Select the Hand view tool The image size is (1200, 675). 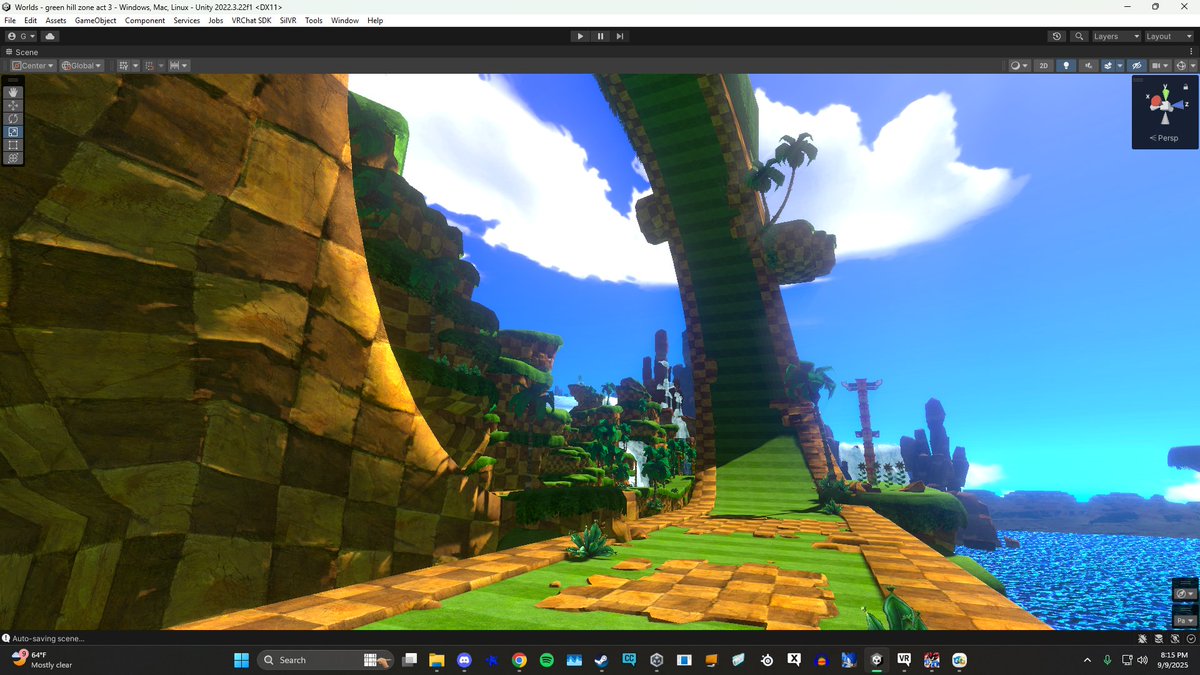click(x=14, y=92)
